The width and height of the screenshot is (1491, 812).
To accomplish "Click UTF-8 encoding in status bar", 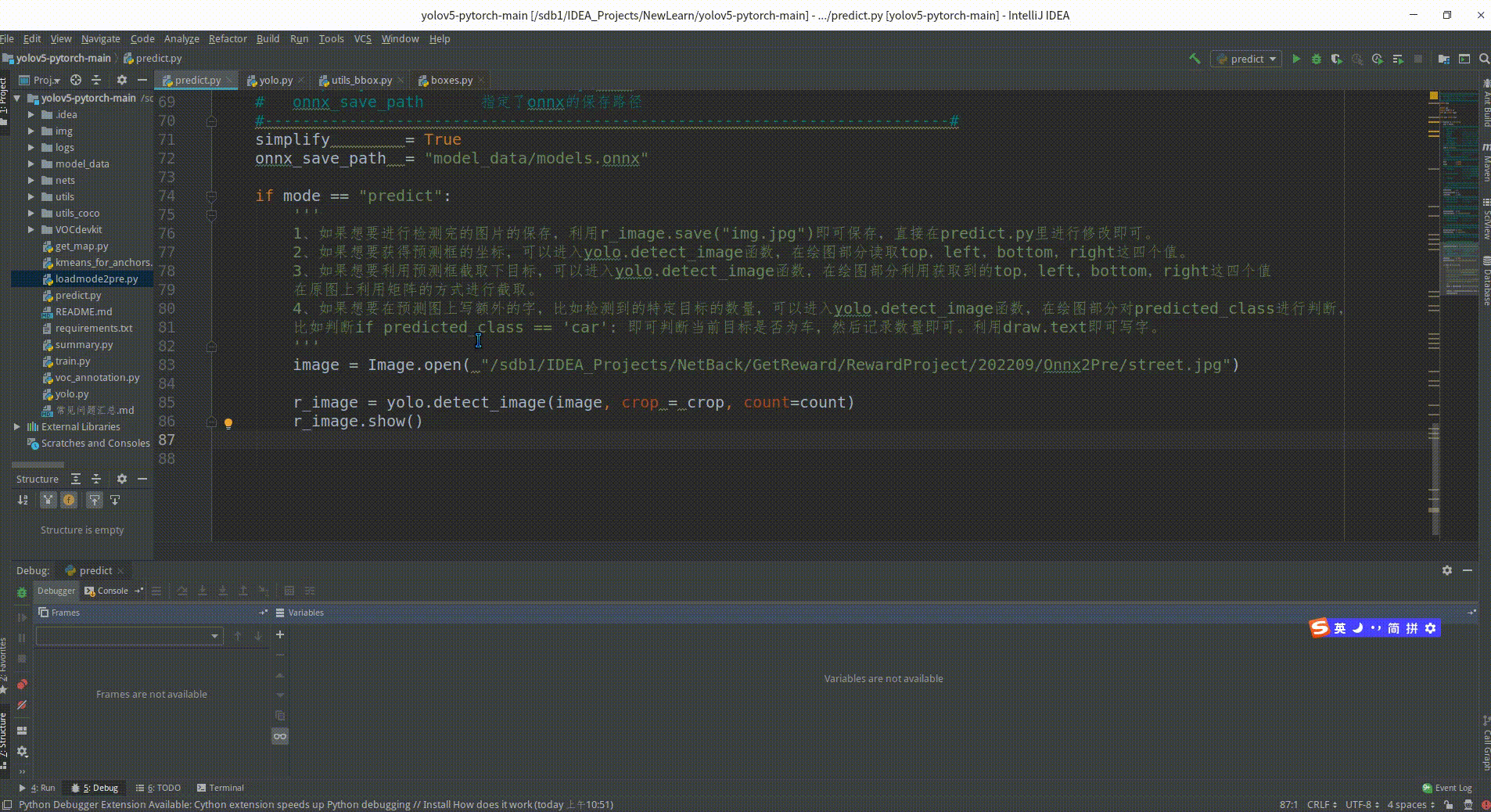I will click(x=1362, y=804).
